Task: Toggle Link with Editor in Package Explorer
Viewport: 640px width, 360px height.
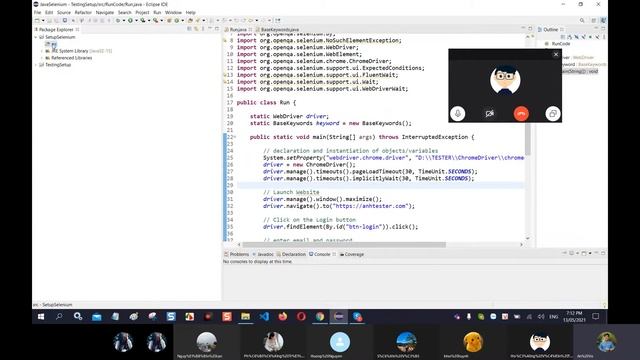Action: (x=196, y=29)
